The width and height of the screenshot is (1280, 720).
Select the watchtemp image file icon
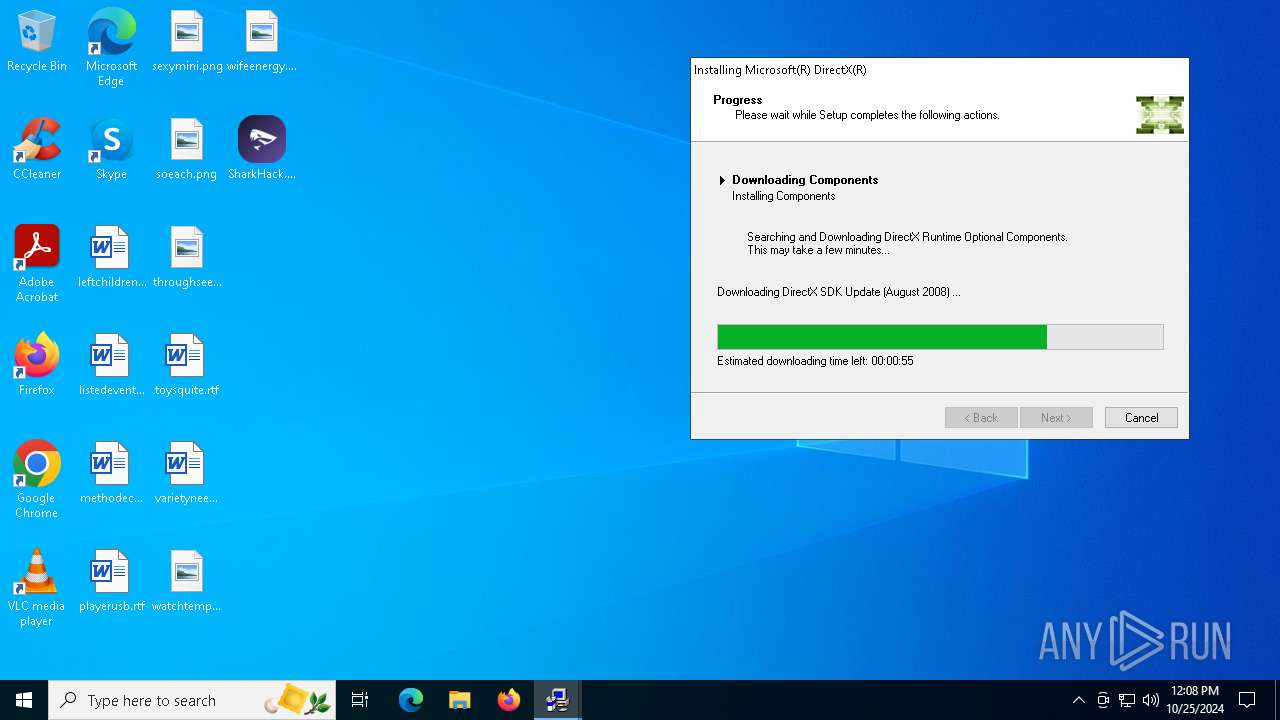[x=187, y=581]
